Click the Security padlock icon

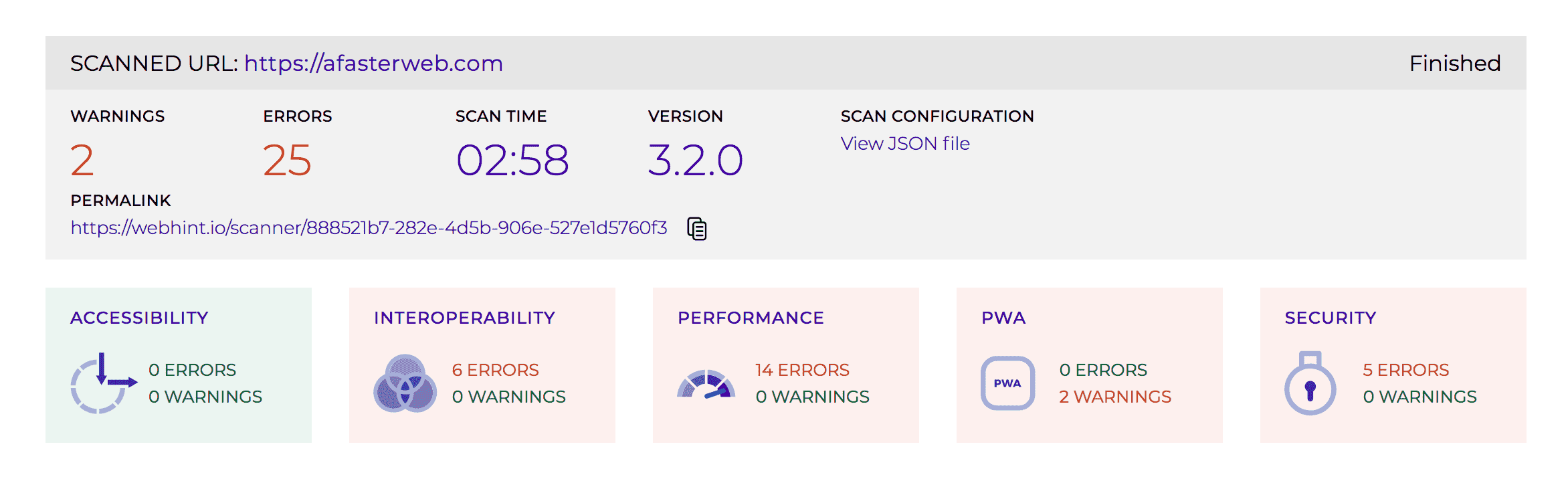(1310, 383)
